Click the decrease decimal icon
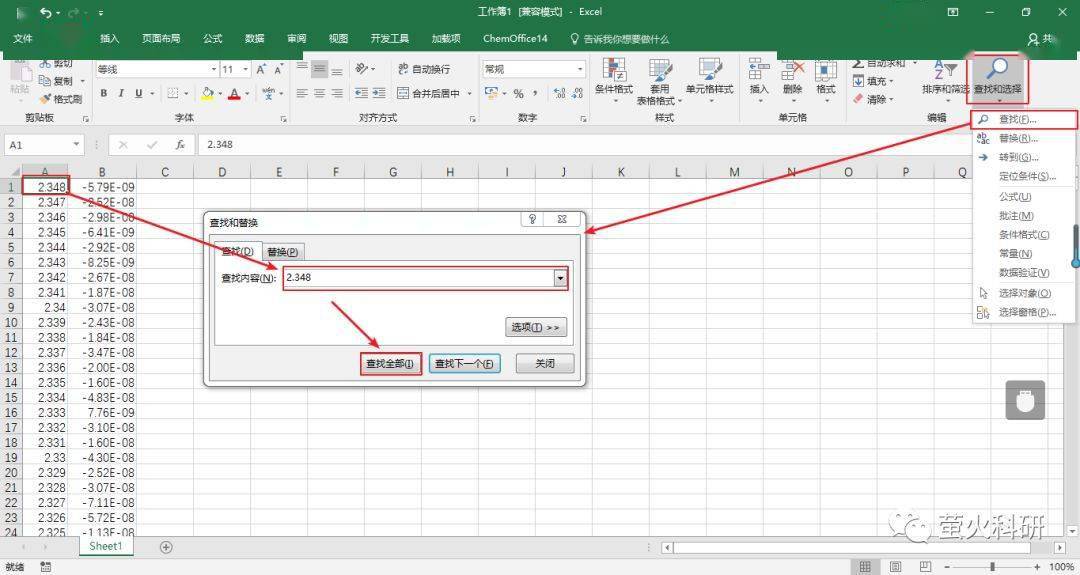The height and width of the screenshot is (575, 1080). click(x=577, y=93)
